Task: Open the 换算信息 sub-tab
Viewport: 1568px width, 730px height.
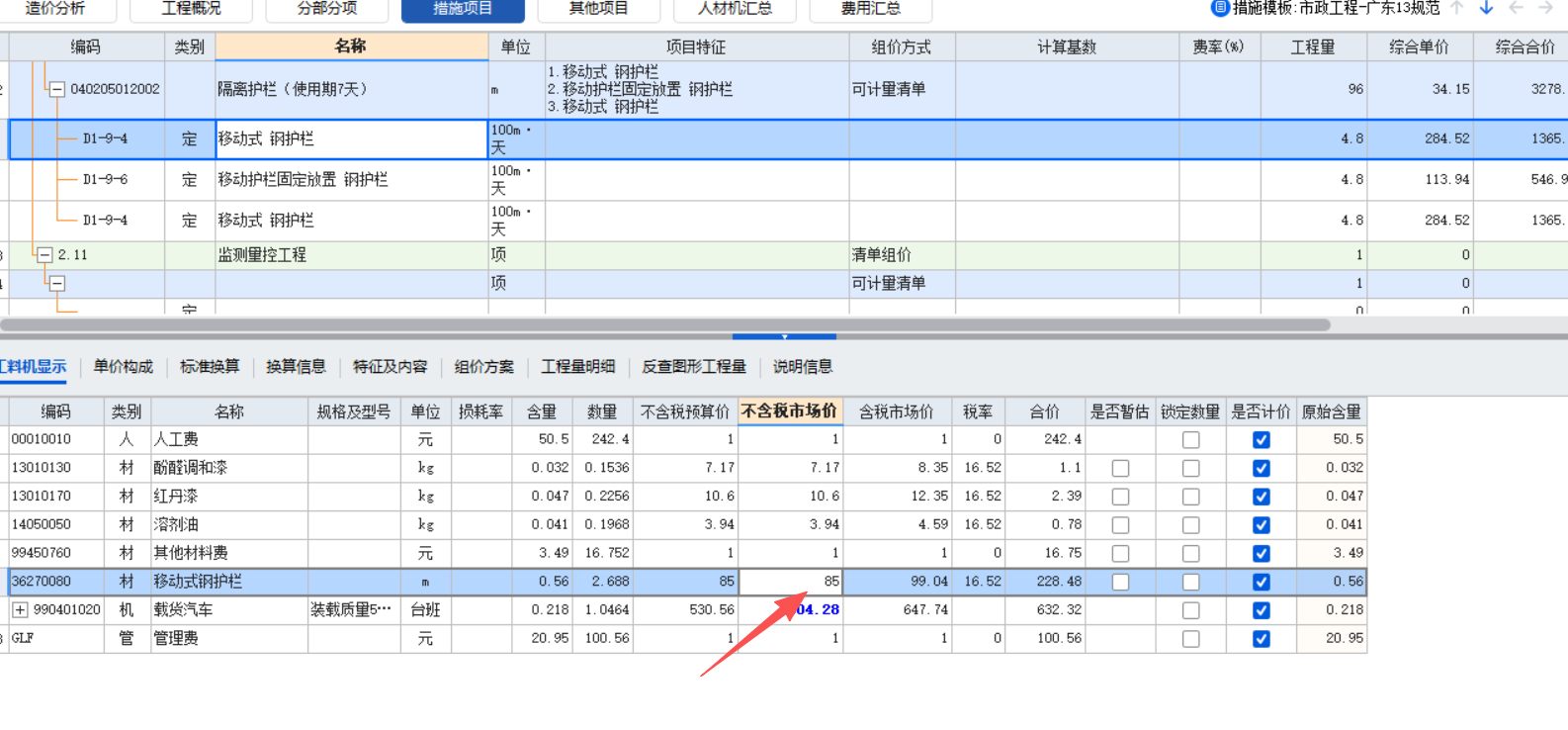Action: [296, 367]
